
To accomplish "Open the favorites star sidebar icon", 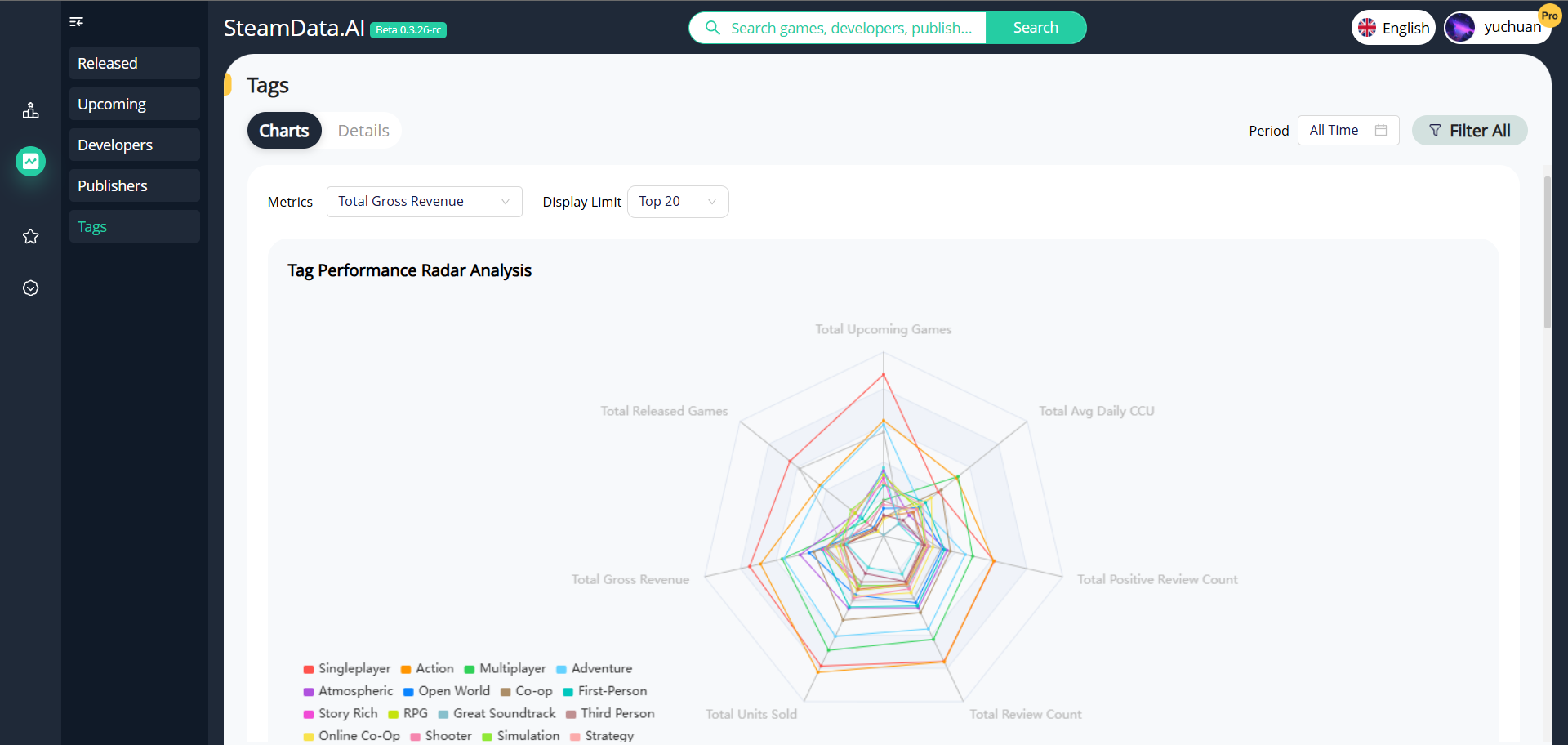I will (x=31, y=237).
